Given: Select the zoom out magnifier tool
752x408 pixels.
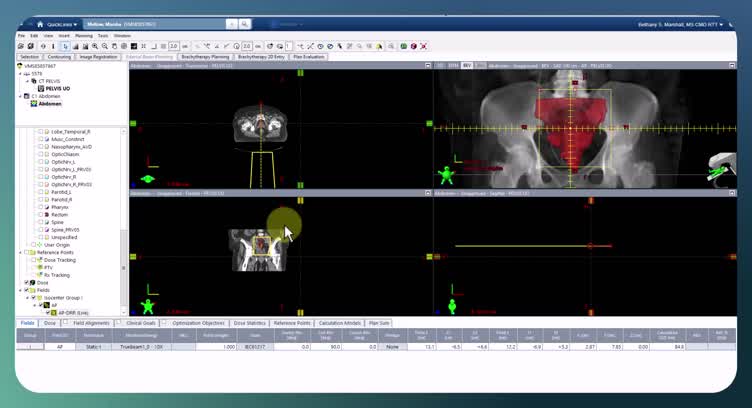Looking at the screenshot, I should pyautogui.click(x=105, y=47).
